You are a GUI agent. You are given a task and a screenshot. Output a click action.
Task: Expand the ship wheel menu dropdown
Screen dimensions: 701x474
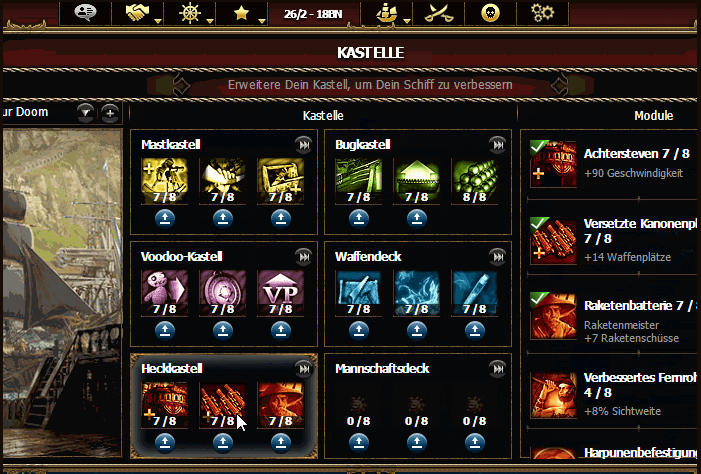(x=210, y=21)
